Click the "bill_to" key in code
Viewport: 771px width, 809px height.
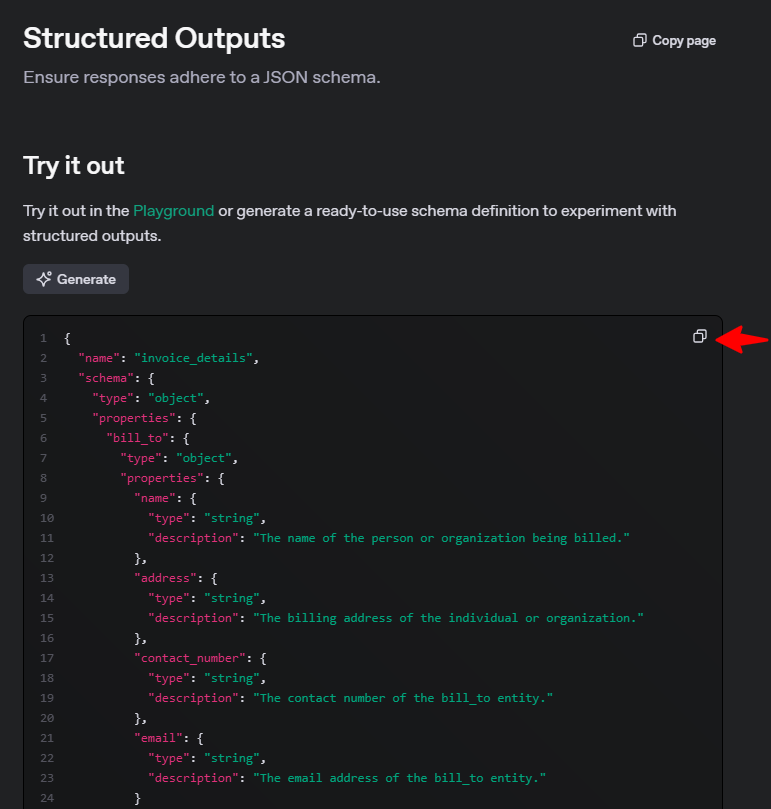[x=137, y=438]
